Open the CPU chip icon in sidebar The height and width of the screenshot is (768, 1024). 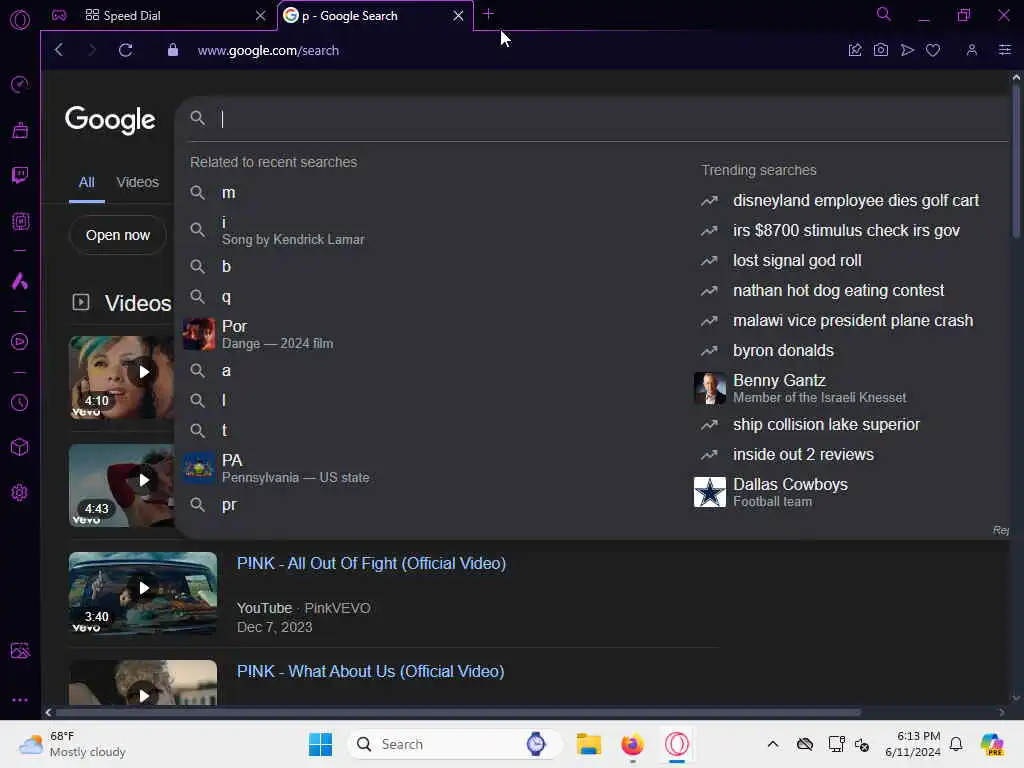point(20,221)
